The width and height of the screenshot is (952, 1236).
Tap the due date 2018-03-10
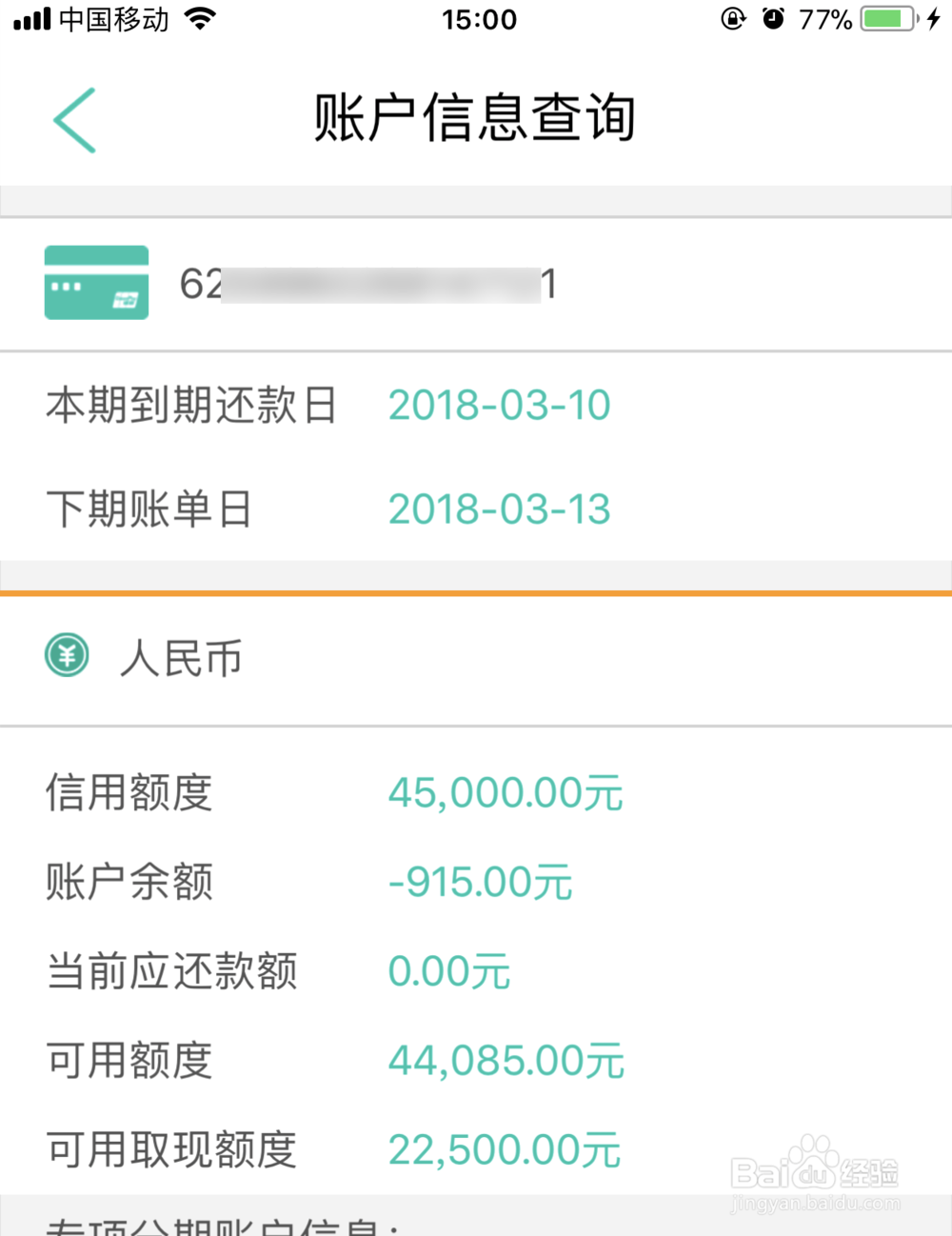point(499,405)
